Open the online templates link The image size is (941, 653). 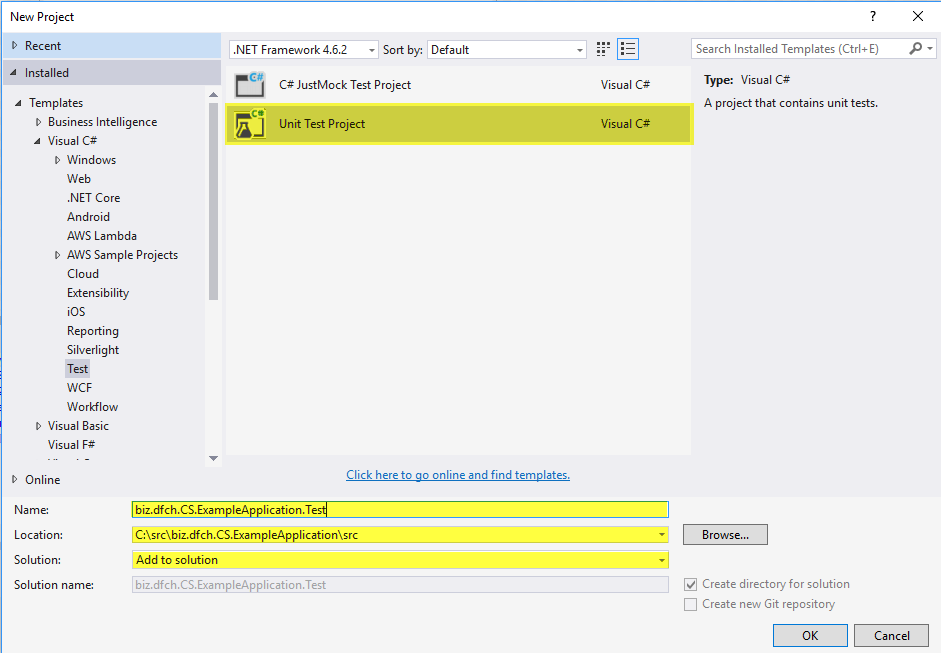(458, 475)
